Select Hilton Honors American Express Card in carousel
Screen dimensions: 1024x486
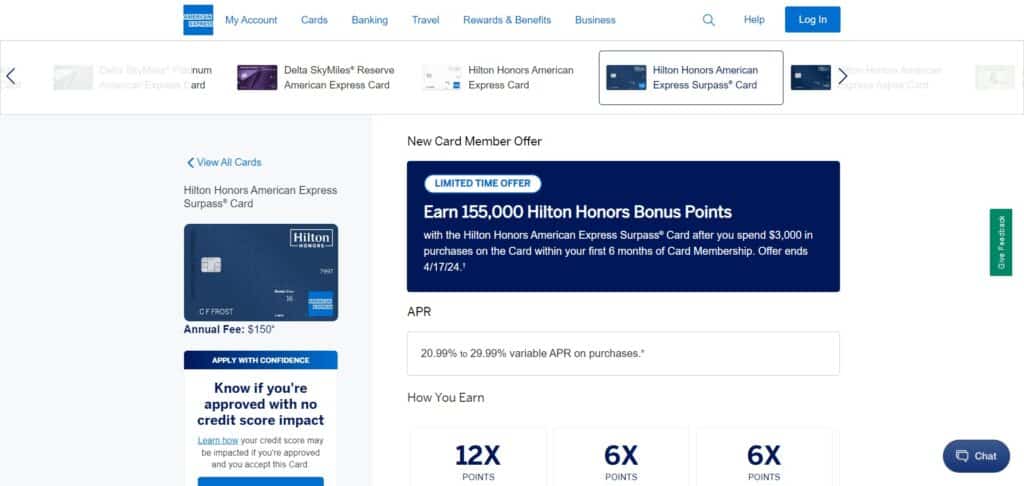[x=498, y=77]
